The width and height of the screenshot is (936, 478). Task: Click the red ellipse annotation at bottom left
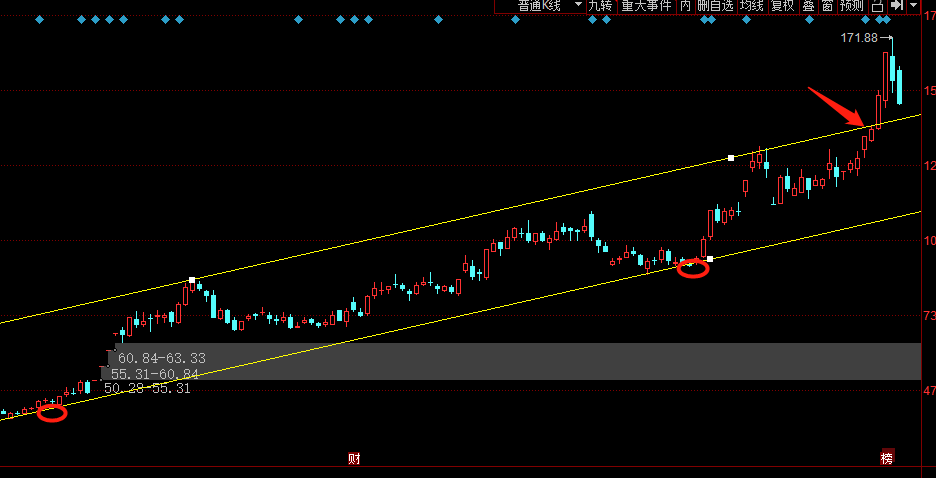(x=52, y=414)
